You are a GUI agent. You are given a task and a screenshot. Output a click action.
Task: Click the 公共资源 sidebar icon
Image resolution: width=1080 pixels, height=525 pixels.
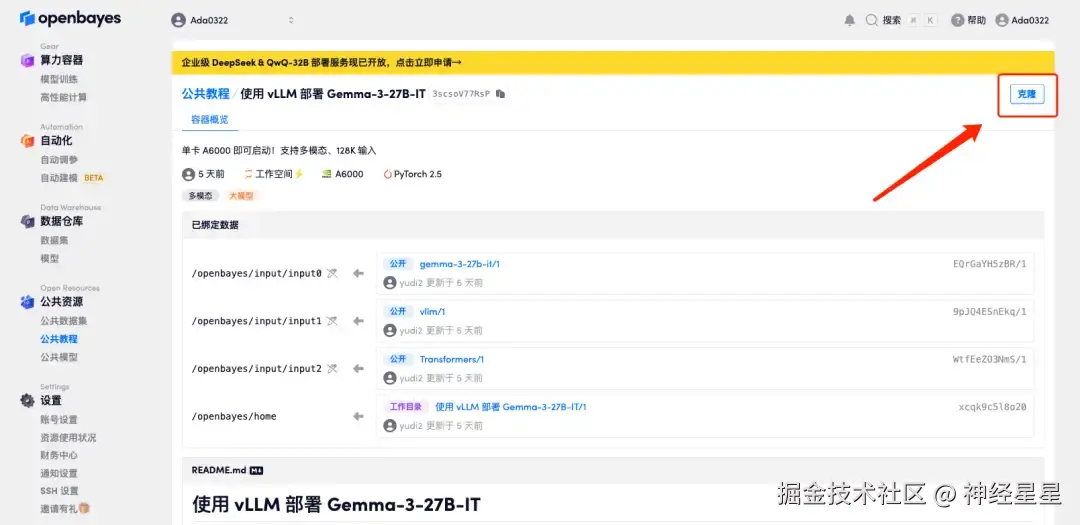pyautogui.click(x=27, y=302)
